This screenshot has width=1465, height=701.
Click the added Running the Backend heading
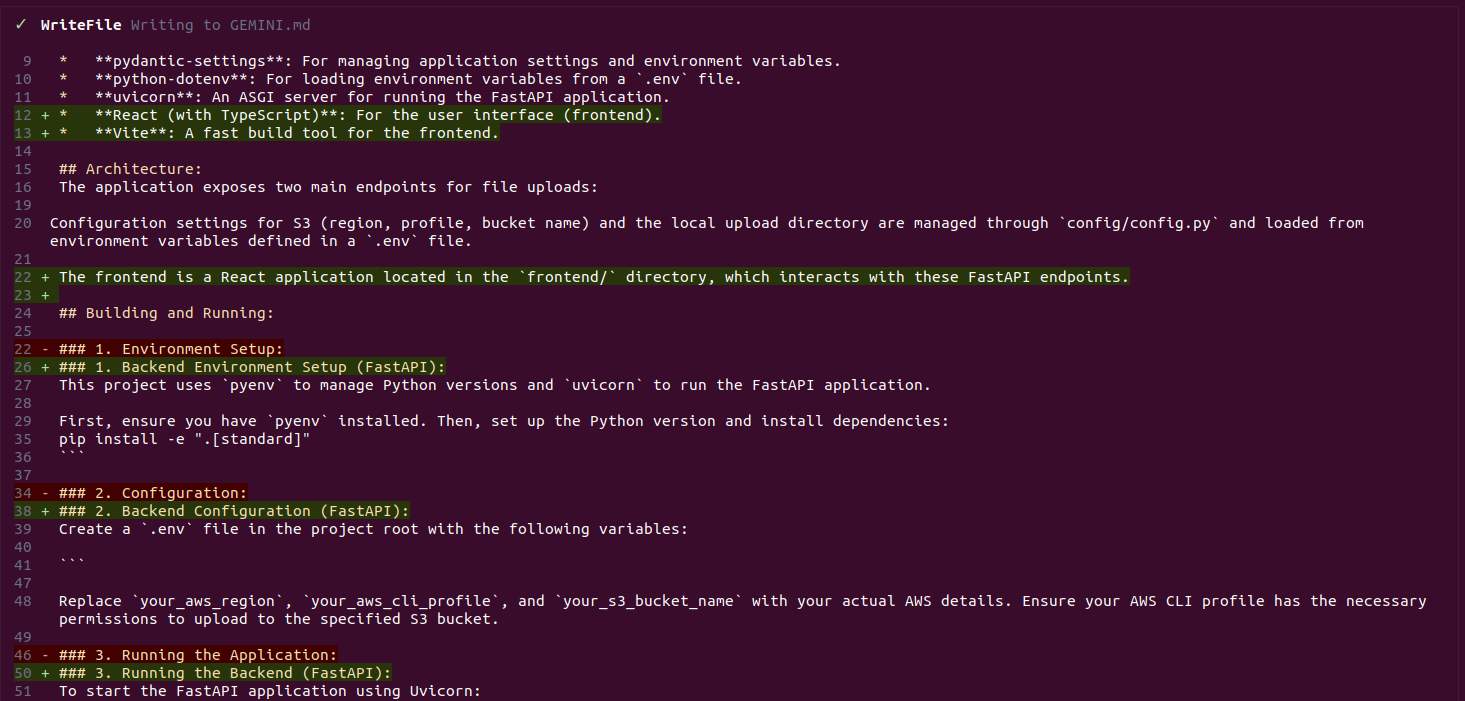point(225,673)
